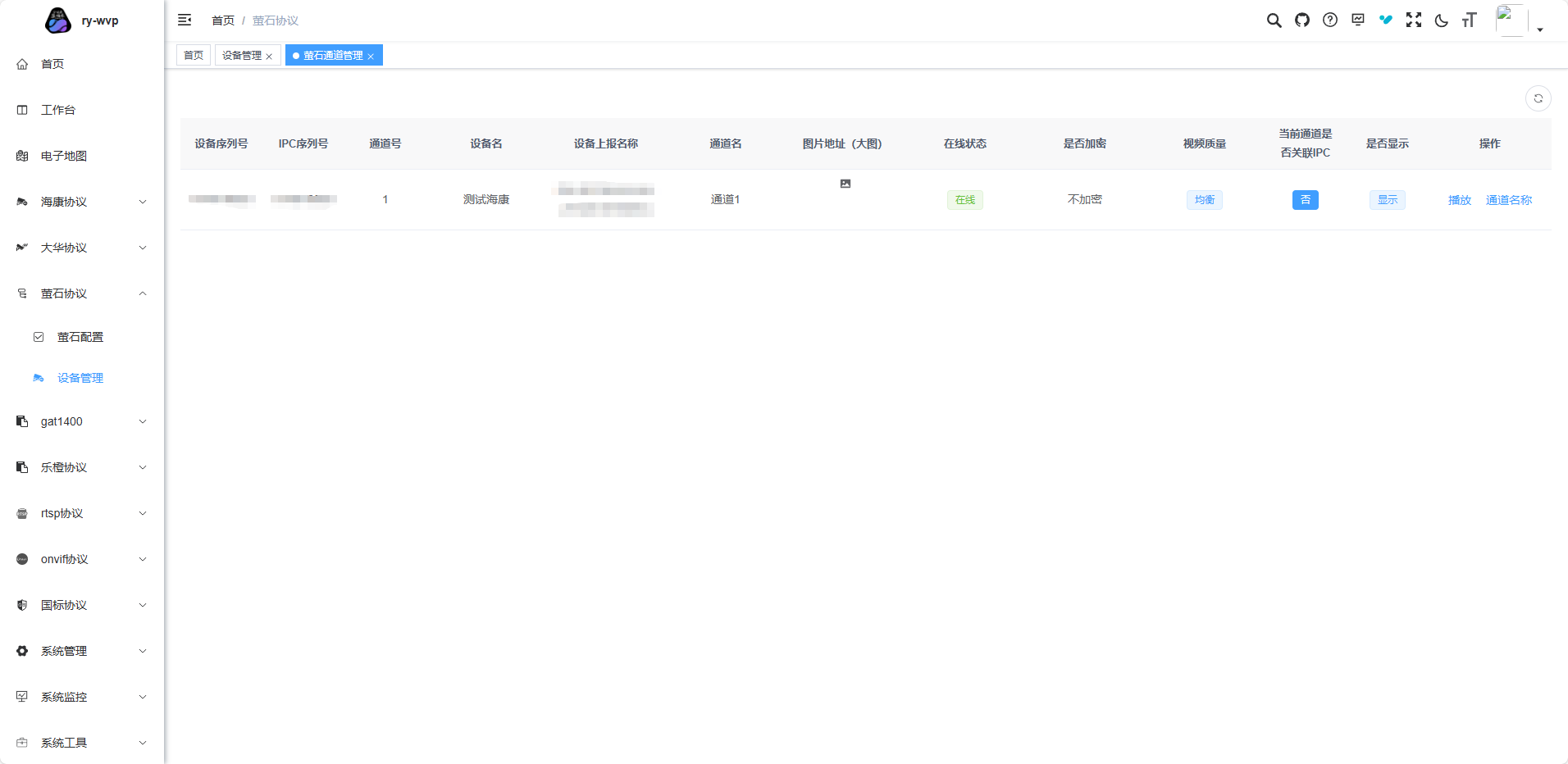Screen dimensions: 1568x764
Task: Click the 通道名称 action link
Action: click(1508, 200)
